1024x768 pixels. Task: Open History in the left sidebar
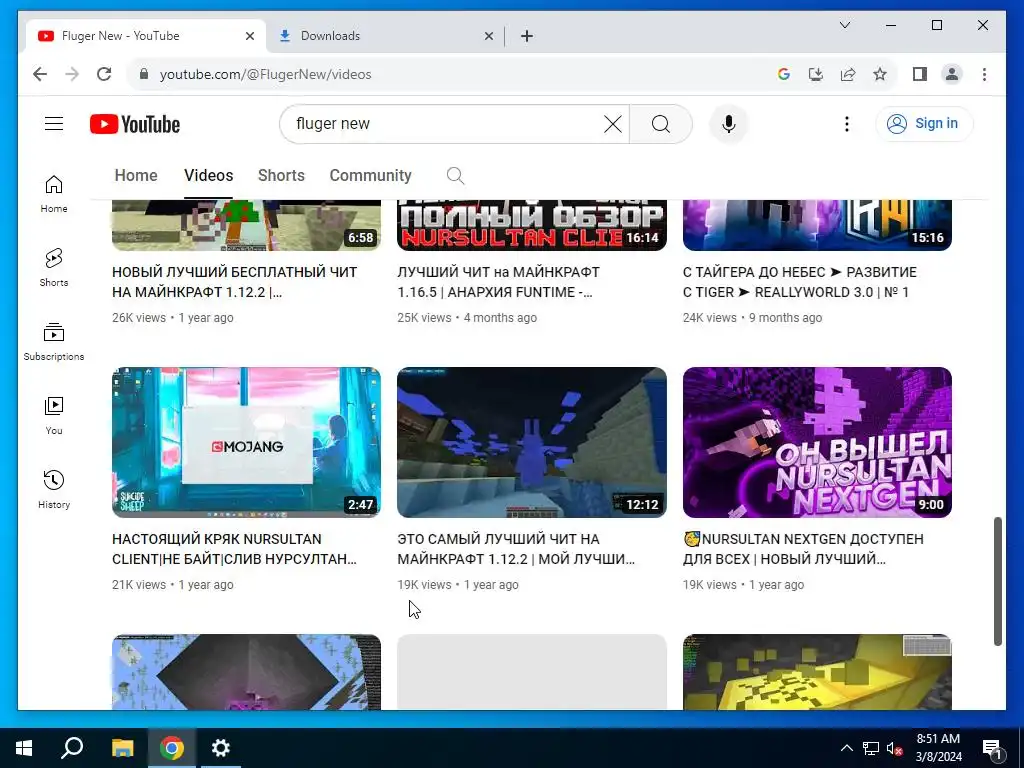tap(54, 490)
